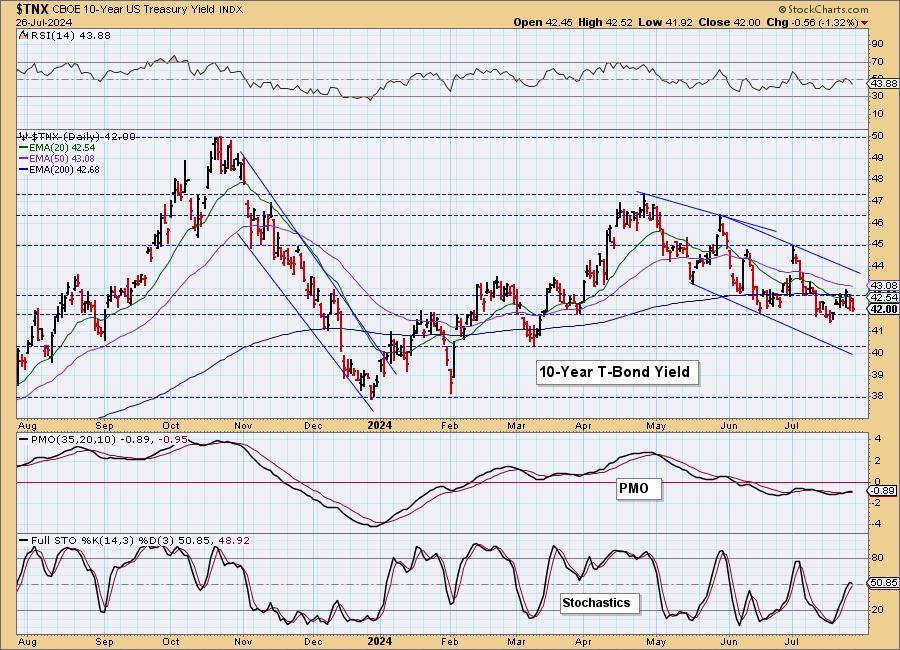Click the High 42.52 value
The image size is (900, 650).
tap(605, 22)
